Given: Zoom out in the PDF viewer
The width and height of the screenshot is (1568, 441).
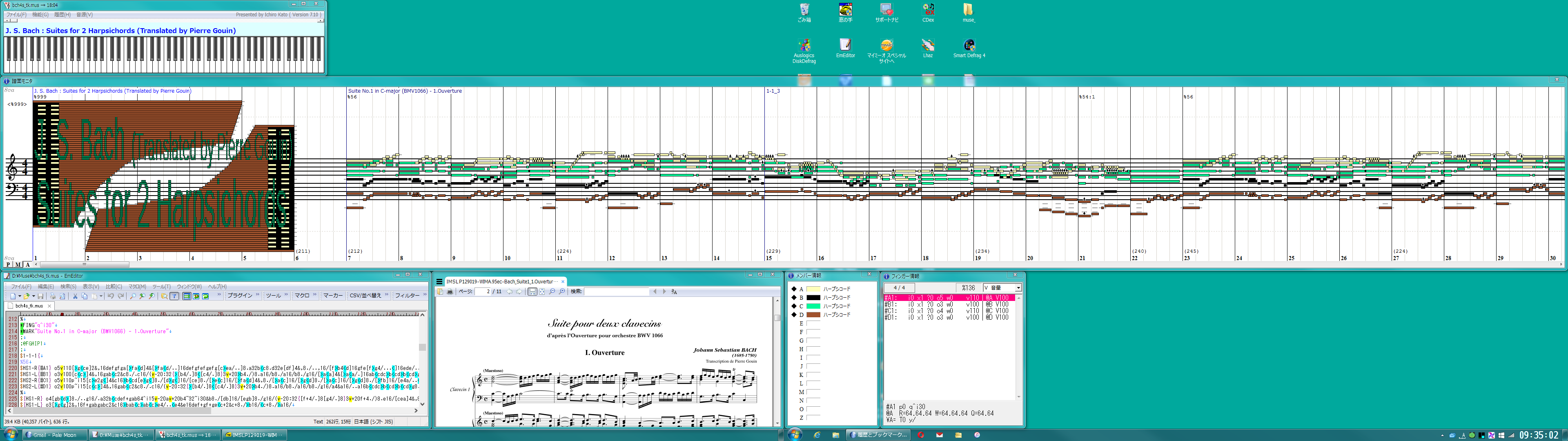Looking at the screenshot, I should pyautogui.click(x=552, y=292).
